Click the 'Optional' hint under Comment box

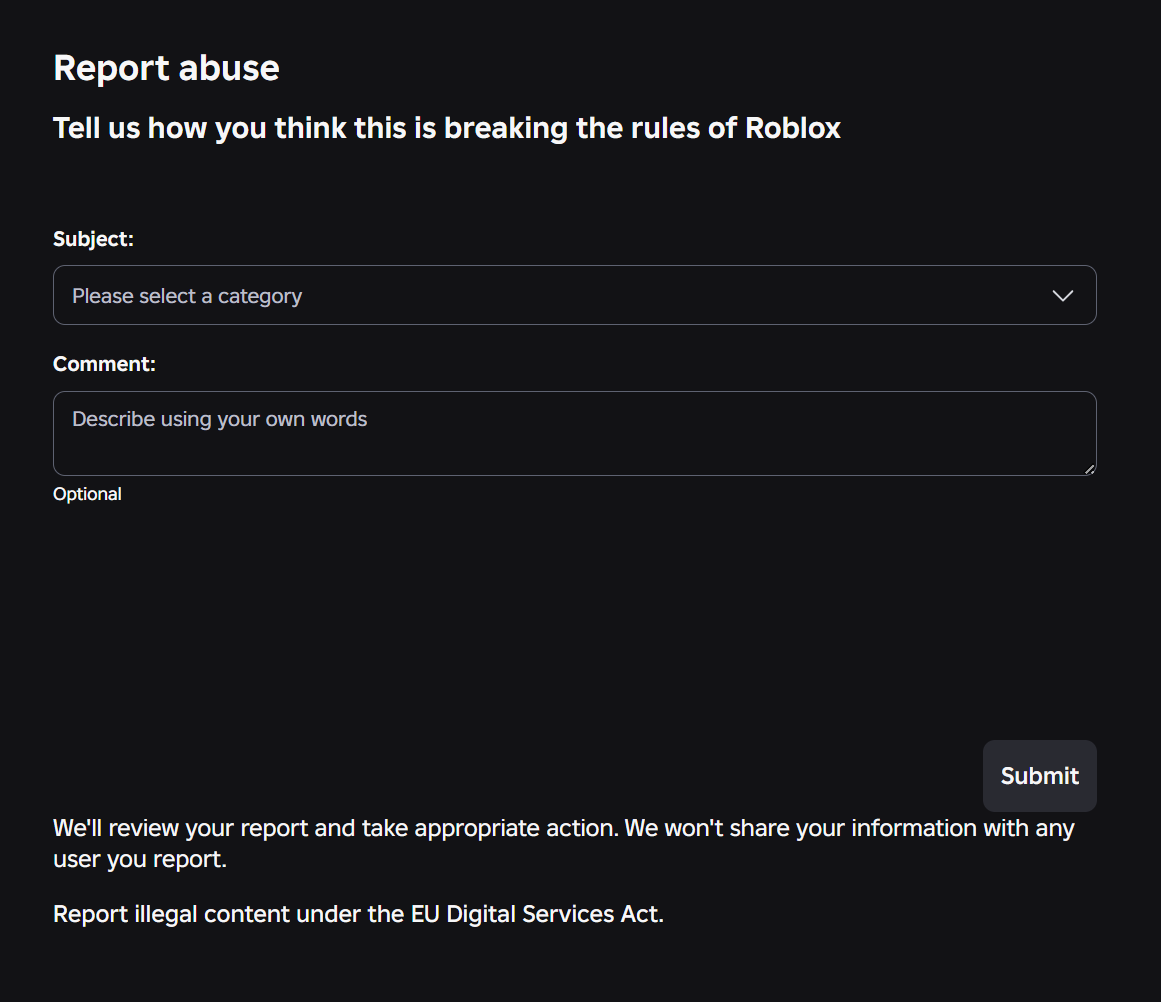87,494
